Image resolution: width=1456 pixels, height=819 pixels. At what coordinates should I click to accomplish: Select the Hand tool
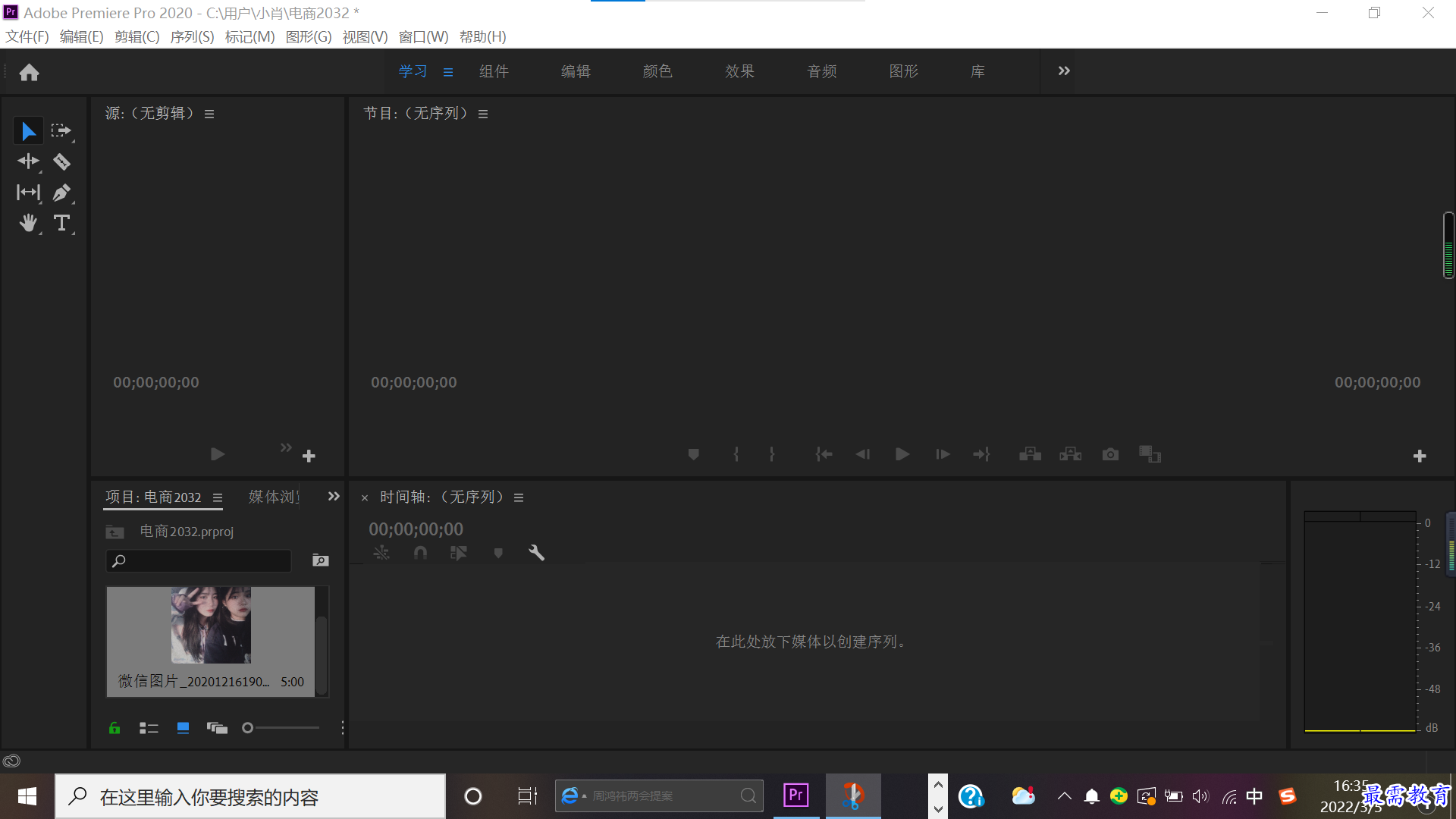click(28, 223)
